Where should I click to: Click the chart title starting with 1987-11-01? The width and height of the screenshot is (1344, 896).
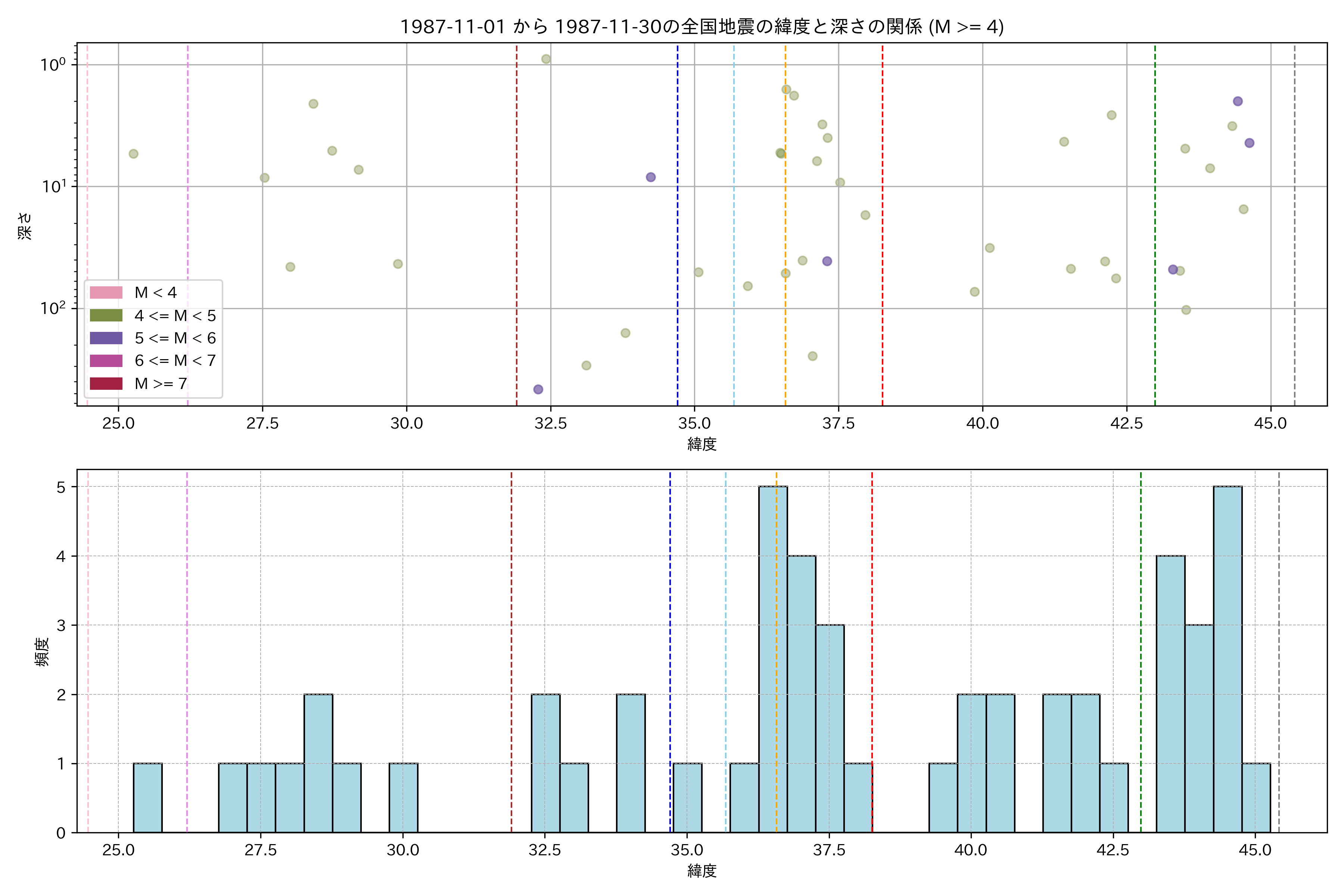coord(701,27)
